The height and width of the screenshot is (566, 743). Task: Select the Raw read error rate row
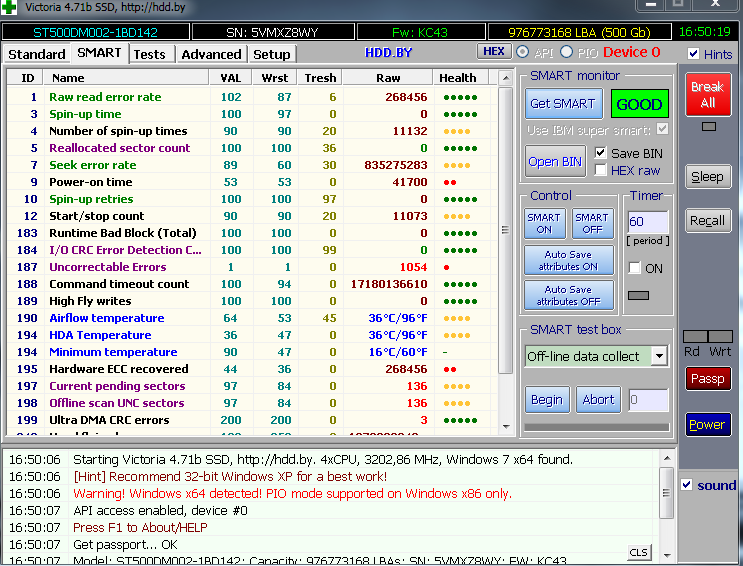[x=252, y=97]
